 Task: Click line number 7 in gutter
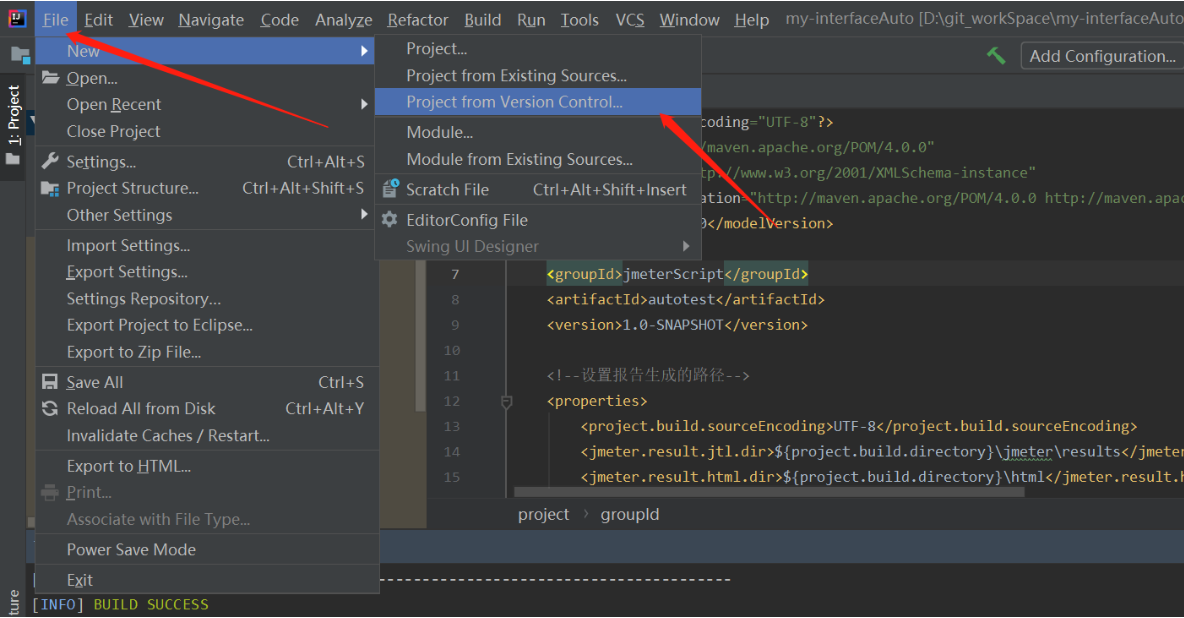[x=455, y=274]
